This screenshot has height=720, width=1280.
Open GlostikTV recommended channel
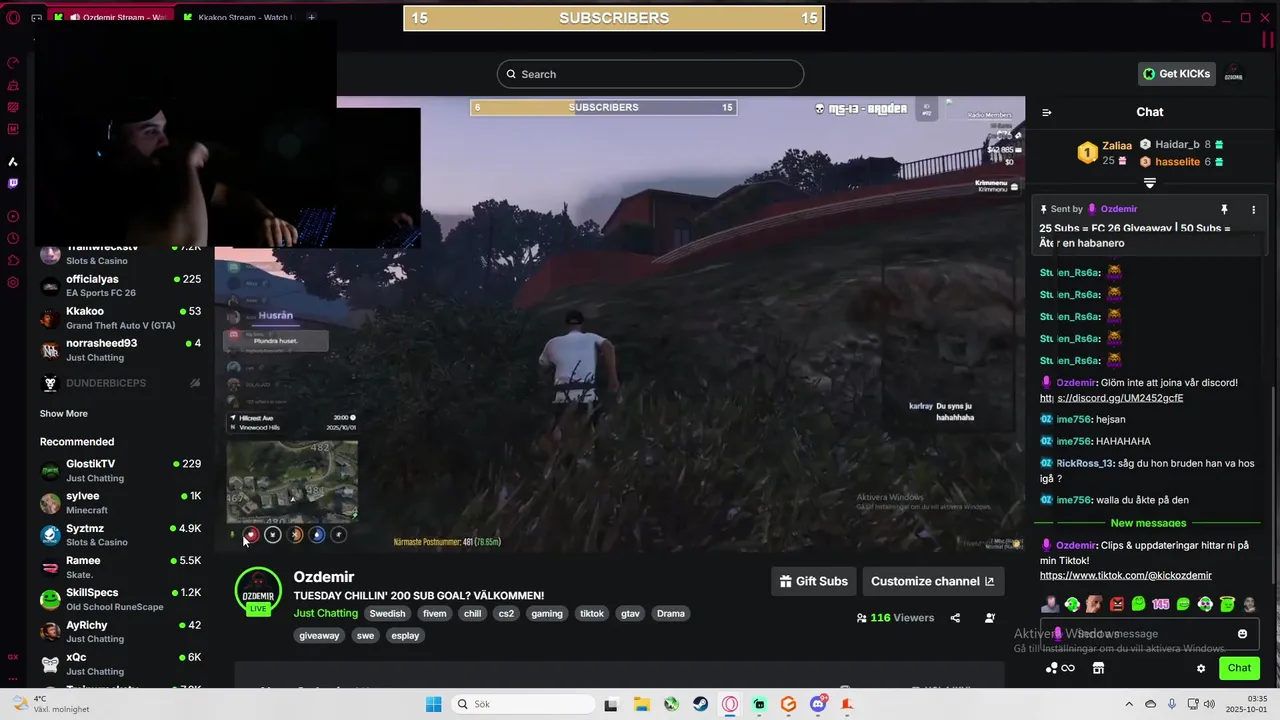coord(120,470)
